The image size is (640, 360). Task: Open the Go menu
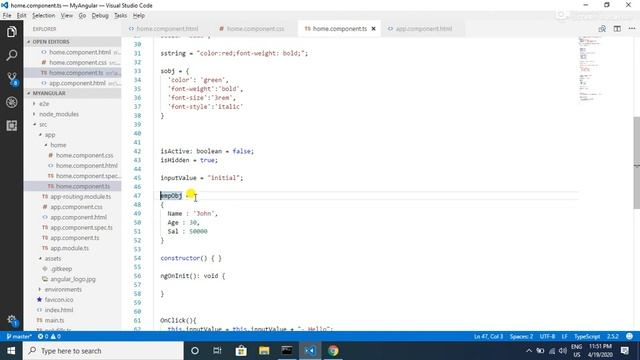click(x=82, y=16)
